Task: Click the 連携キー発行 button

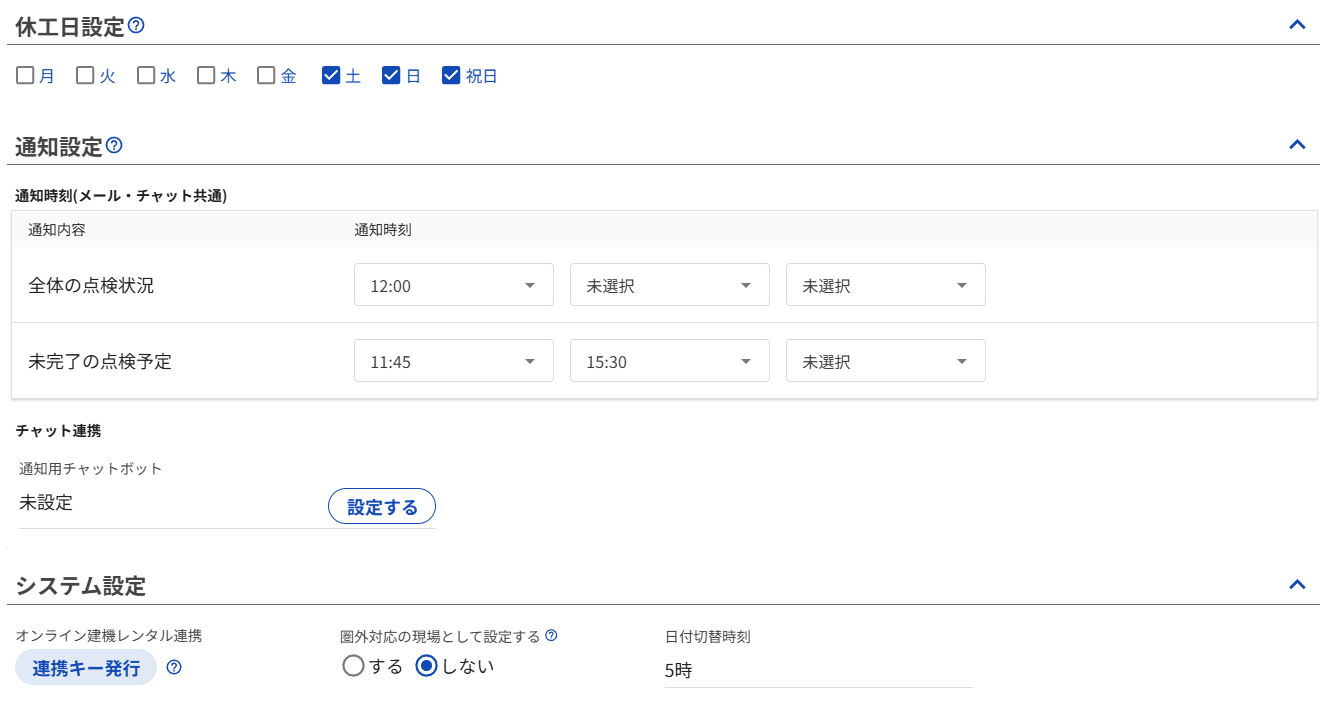Action: [86, 668]
